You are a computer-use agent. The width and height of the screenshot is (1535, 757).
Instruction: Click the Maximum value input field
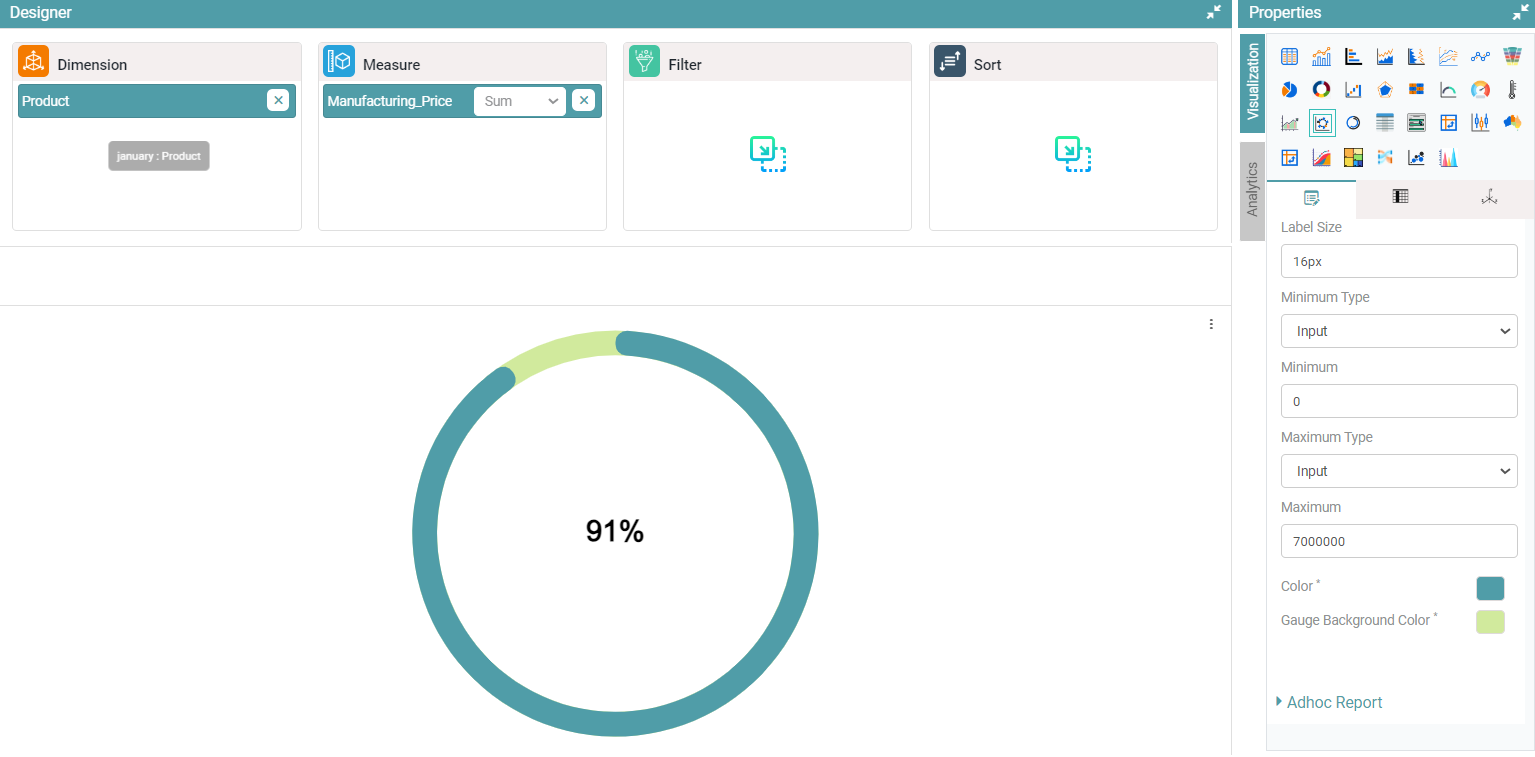pyautogui.click(x=1398, y=541)
